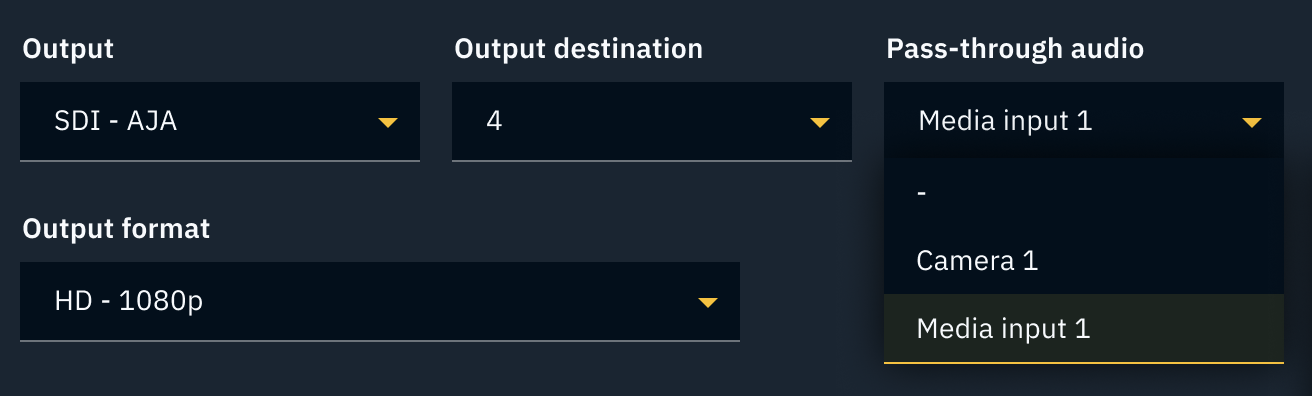The height and width of the screenshot is (396, 1312).
Task: Click the yellow arrow in Output format dropdown
Action: point(708,303)
